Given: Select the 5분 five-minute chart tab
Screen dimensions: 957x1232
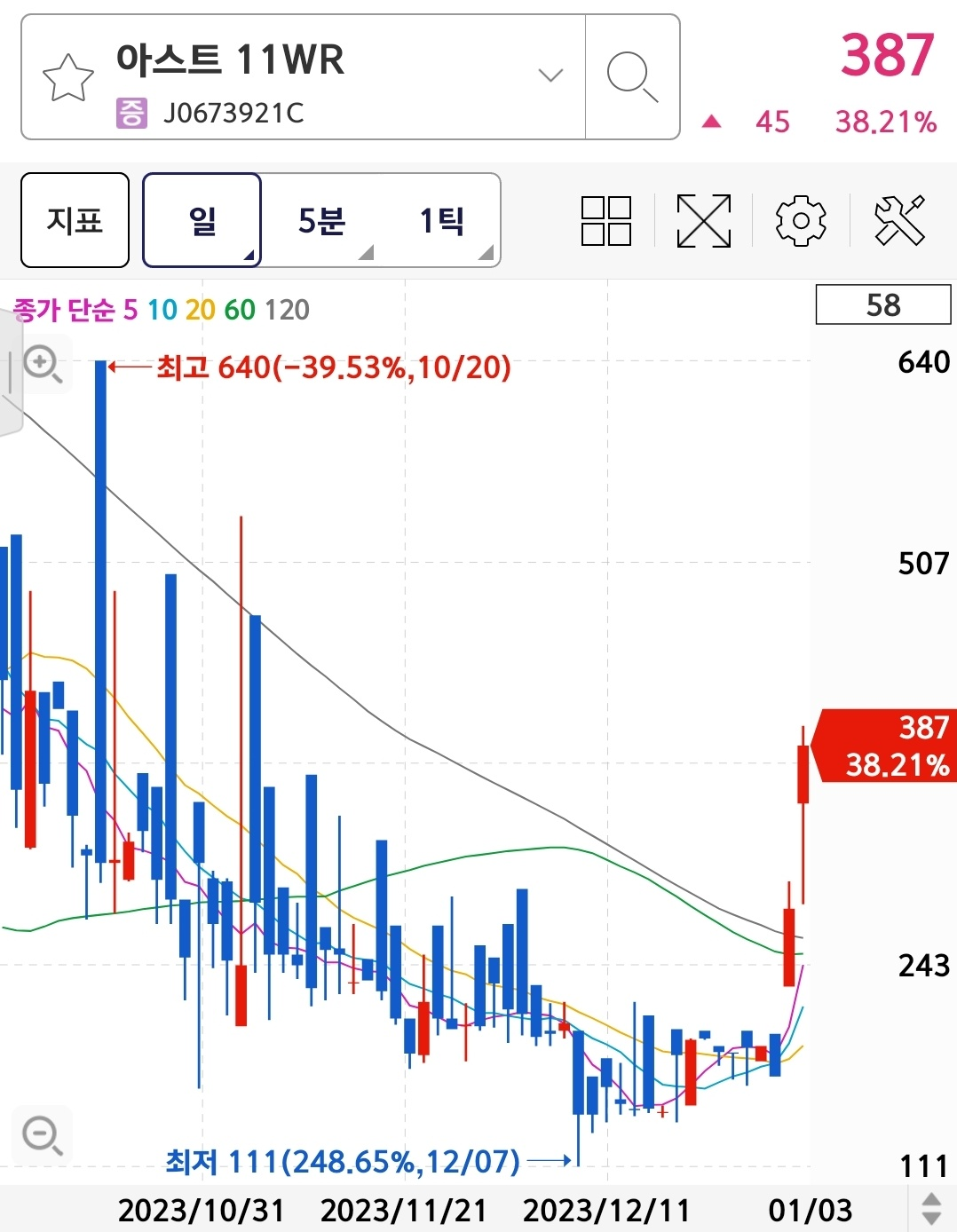Looking at the screenshot, I should pos(321,220).
